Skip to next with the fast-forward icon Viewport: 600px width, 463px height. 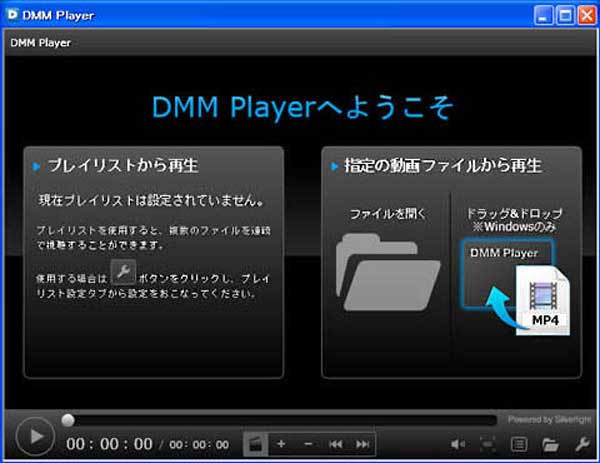(x=362, y=444)
